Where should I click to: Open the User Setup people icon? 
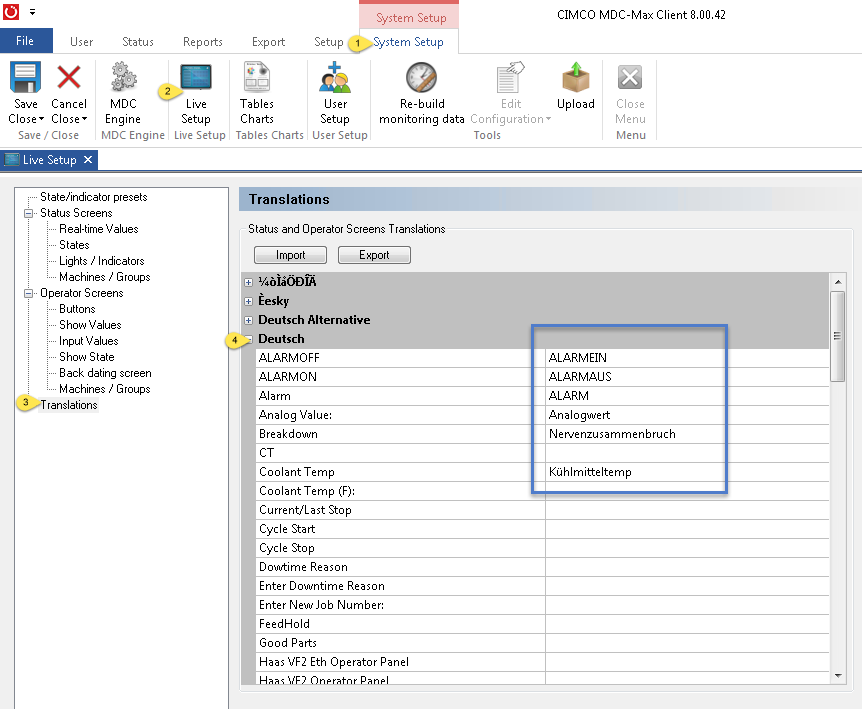point(335,77)
